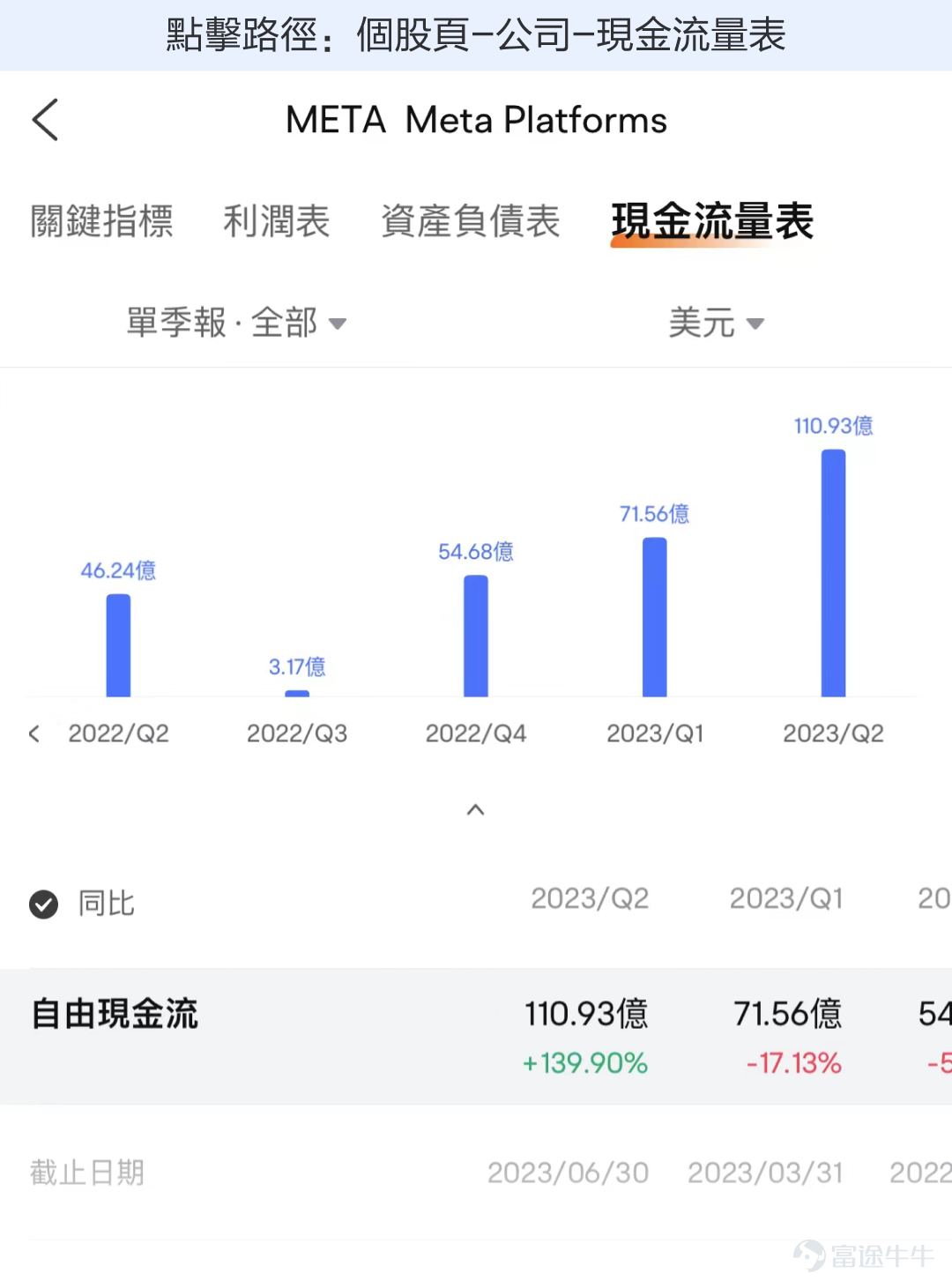
Task: Click the 2023/06/30 date cell
Action: coord(569,1173)
